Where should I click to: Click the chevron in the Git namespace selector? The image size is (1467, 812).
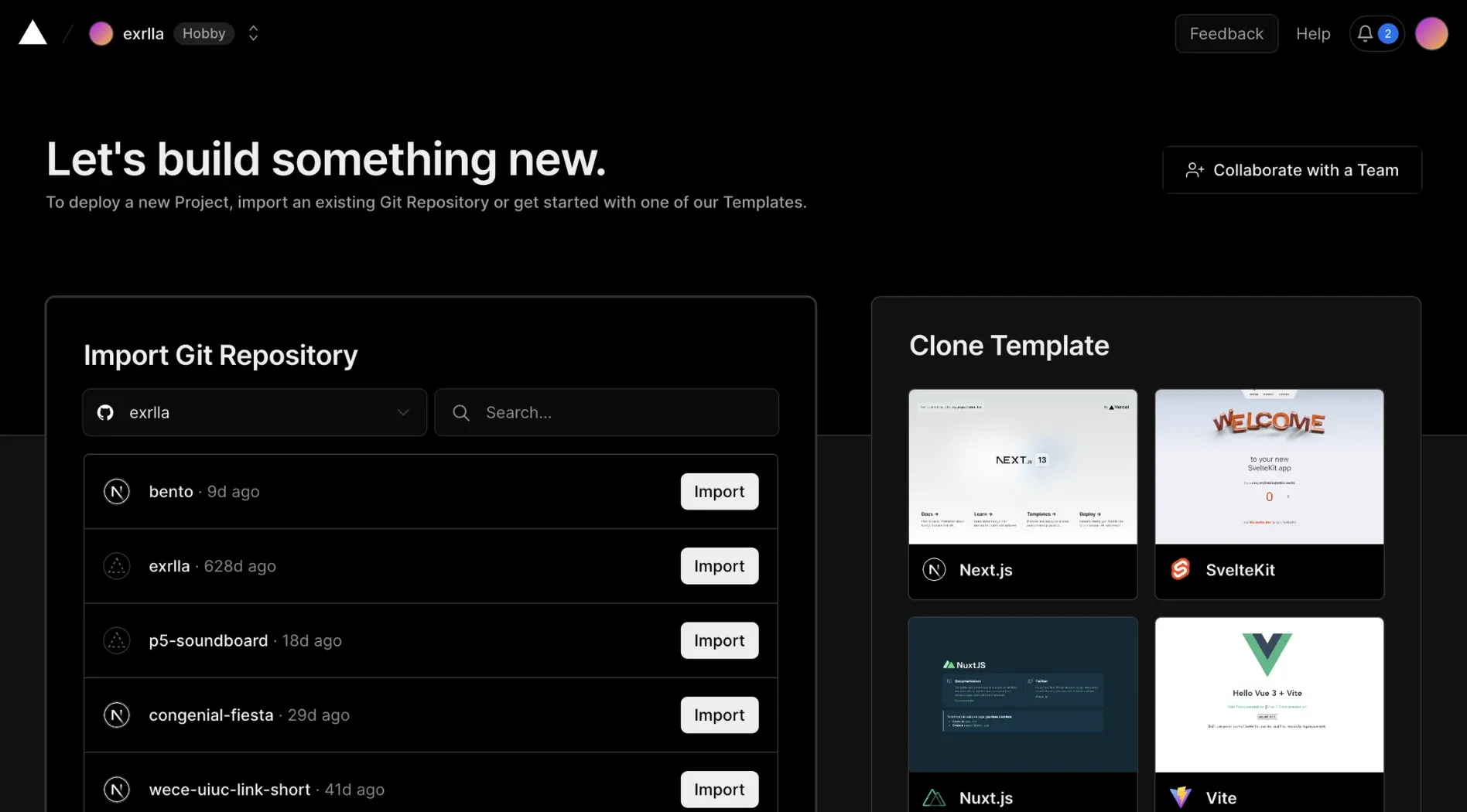(x=403, y=412)
